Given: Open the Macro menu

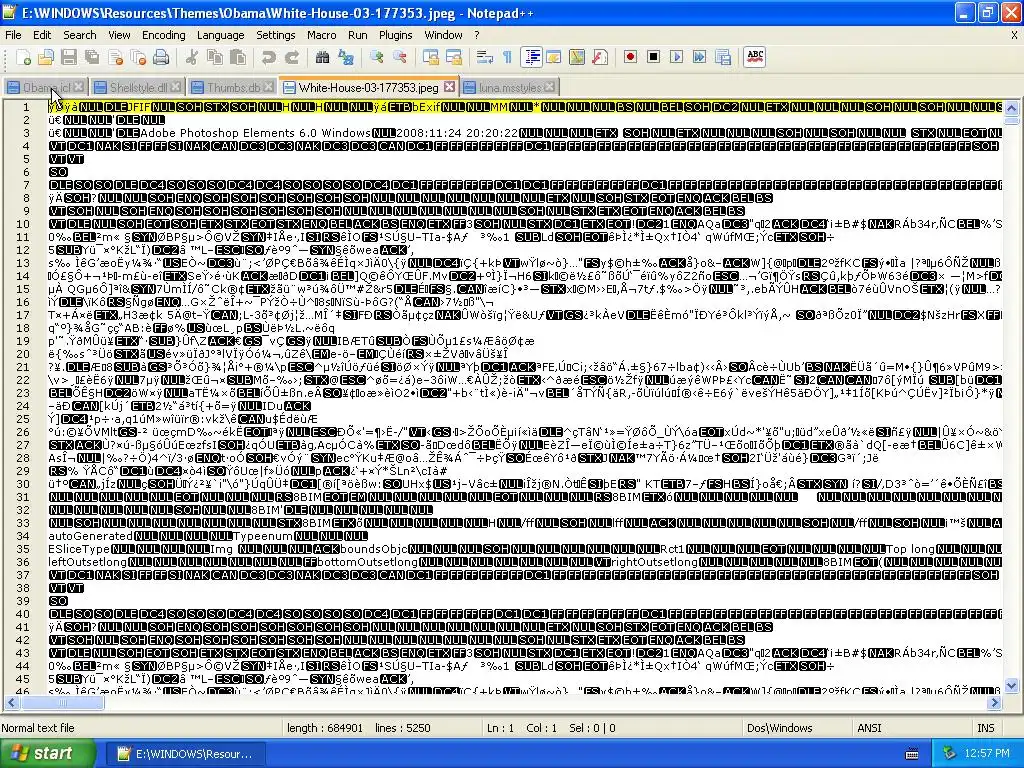Looking at the screenshot, I should [x=322, y=35].
